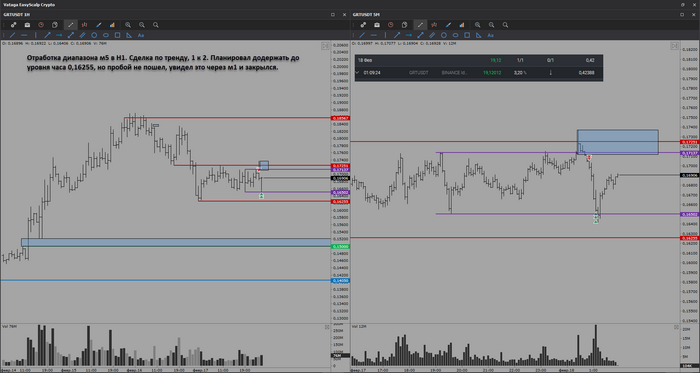Reset zoom with plain magnifier in 1H panel
The height and width of the screenshot is (373, 700).
coord(156,25)
